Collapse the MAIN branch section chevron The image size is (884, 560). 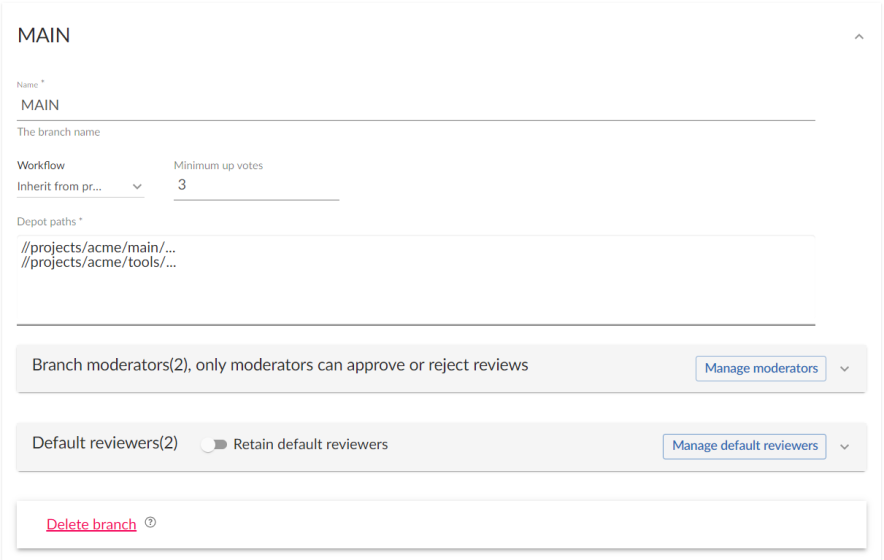pyautogui.click(x=858, y=37)
